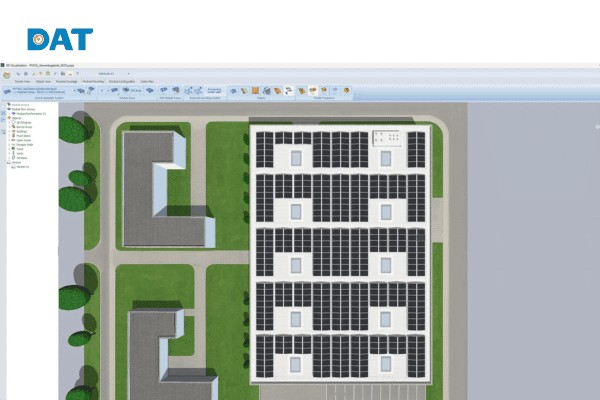The height and width of the screenshot is (400, 600).
Task: Click the orange square icon in Views group
Action: (x=255, y=91)
